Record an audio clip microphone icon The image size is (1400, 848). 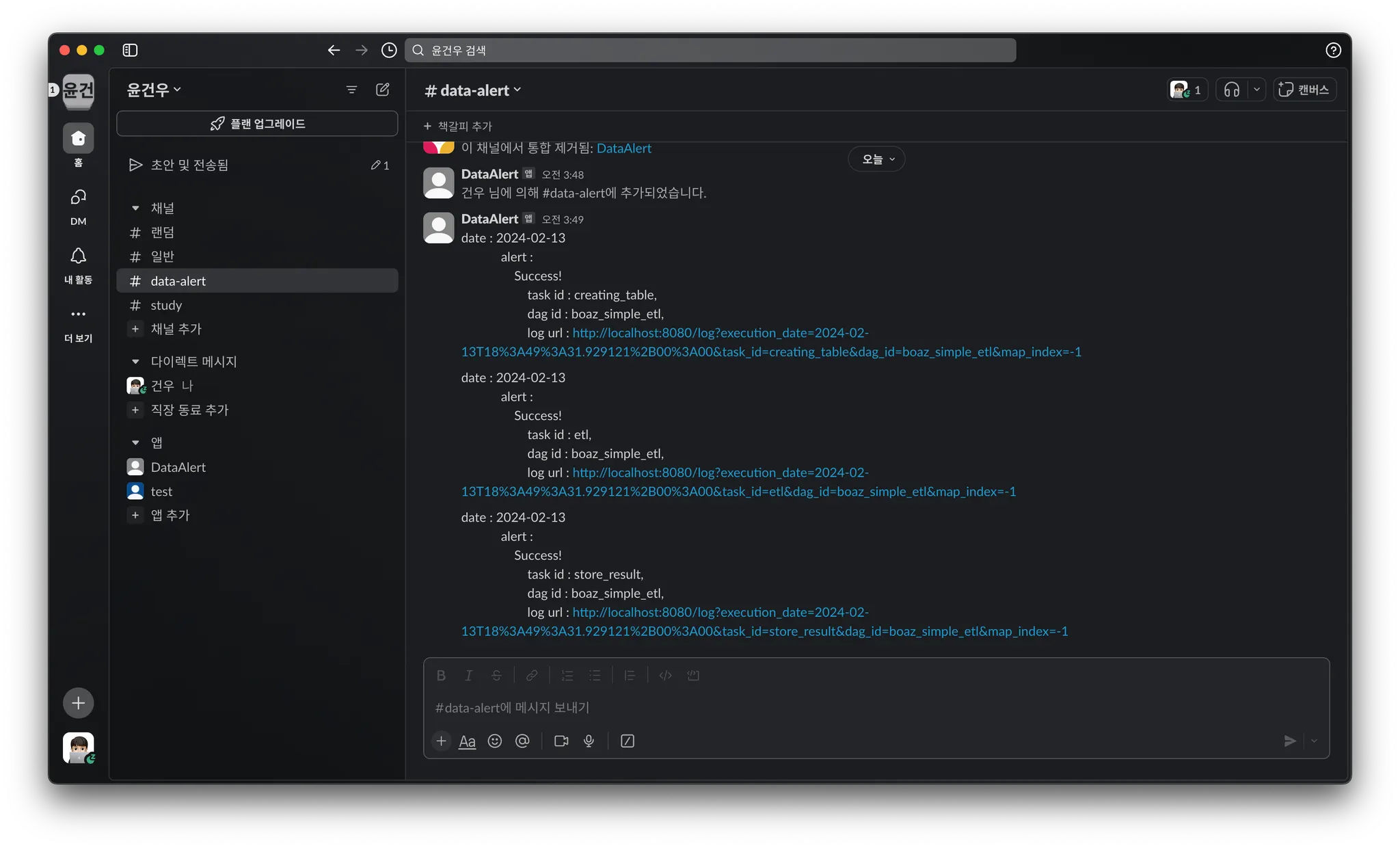point(589,741)
